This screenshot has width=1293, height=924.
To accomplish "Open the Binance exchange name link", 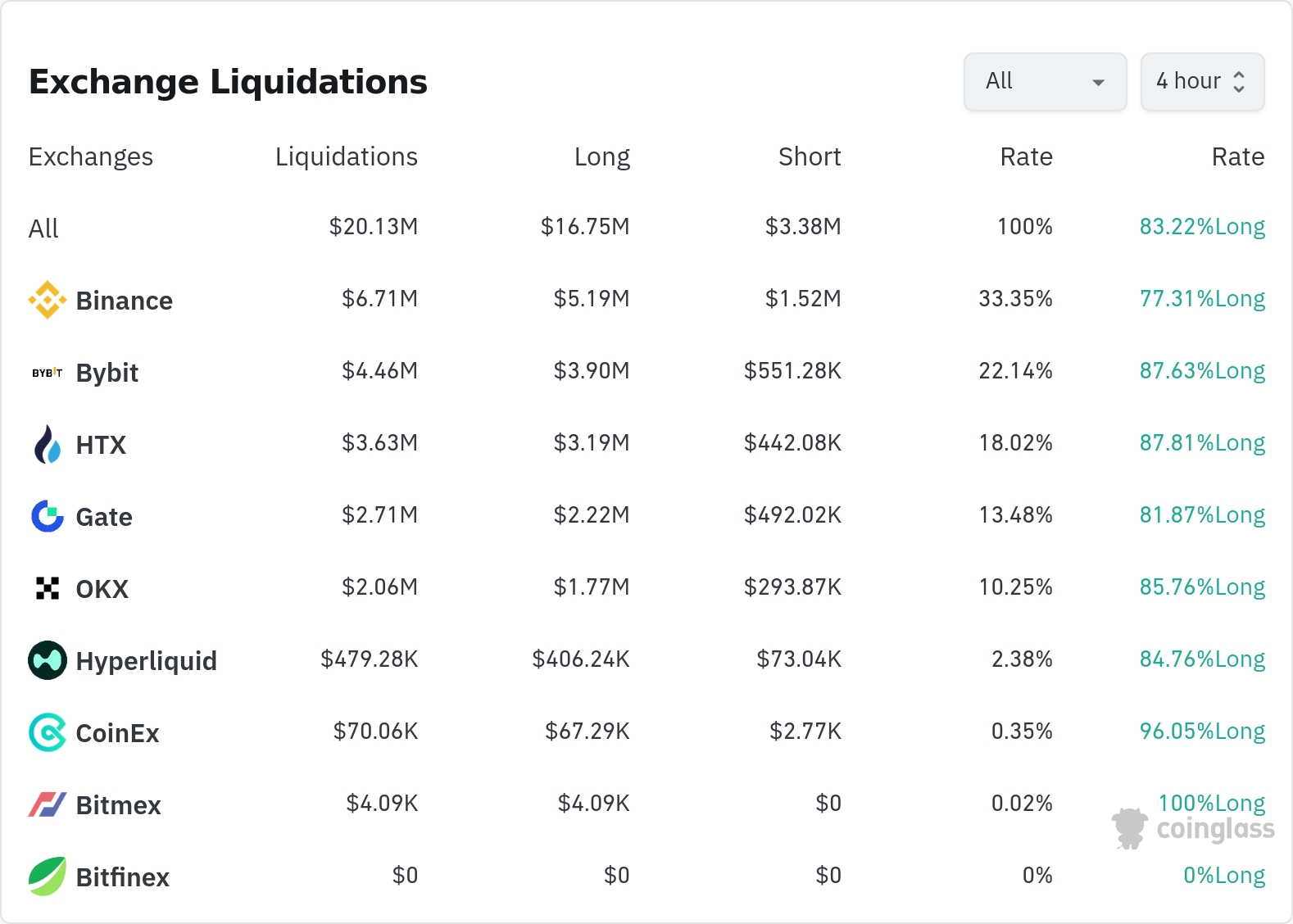I will tap(124, 301).
